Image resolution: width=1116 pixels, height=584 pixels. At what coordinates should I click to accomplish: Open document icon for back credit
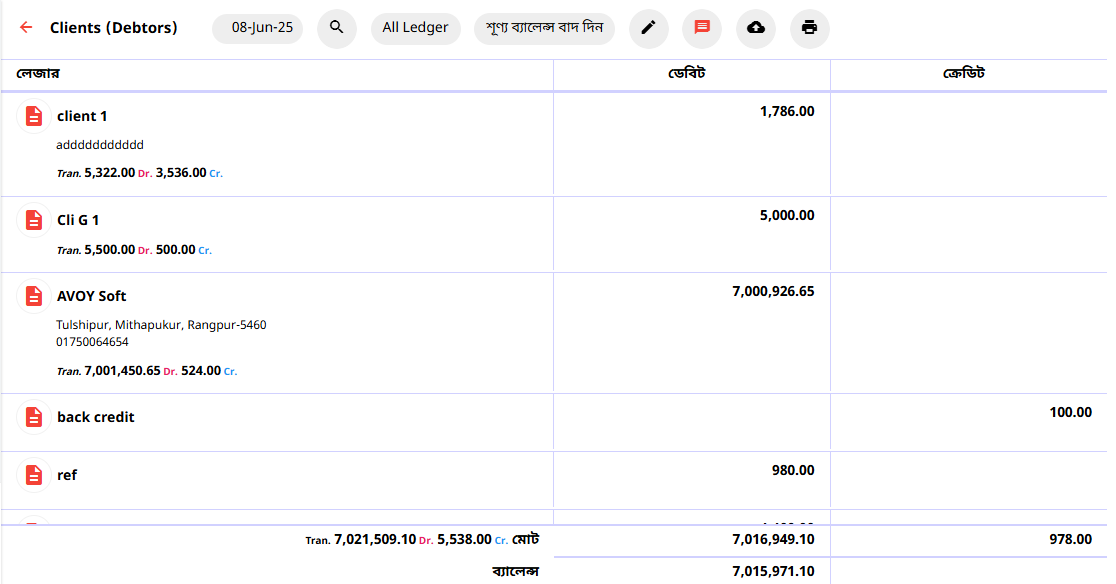click(x=33, y=417)
